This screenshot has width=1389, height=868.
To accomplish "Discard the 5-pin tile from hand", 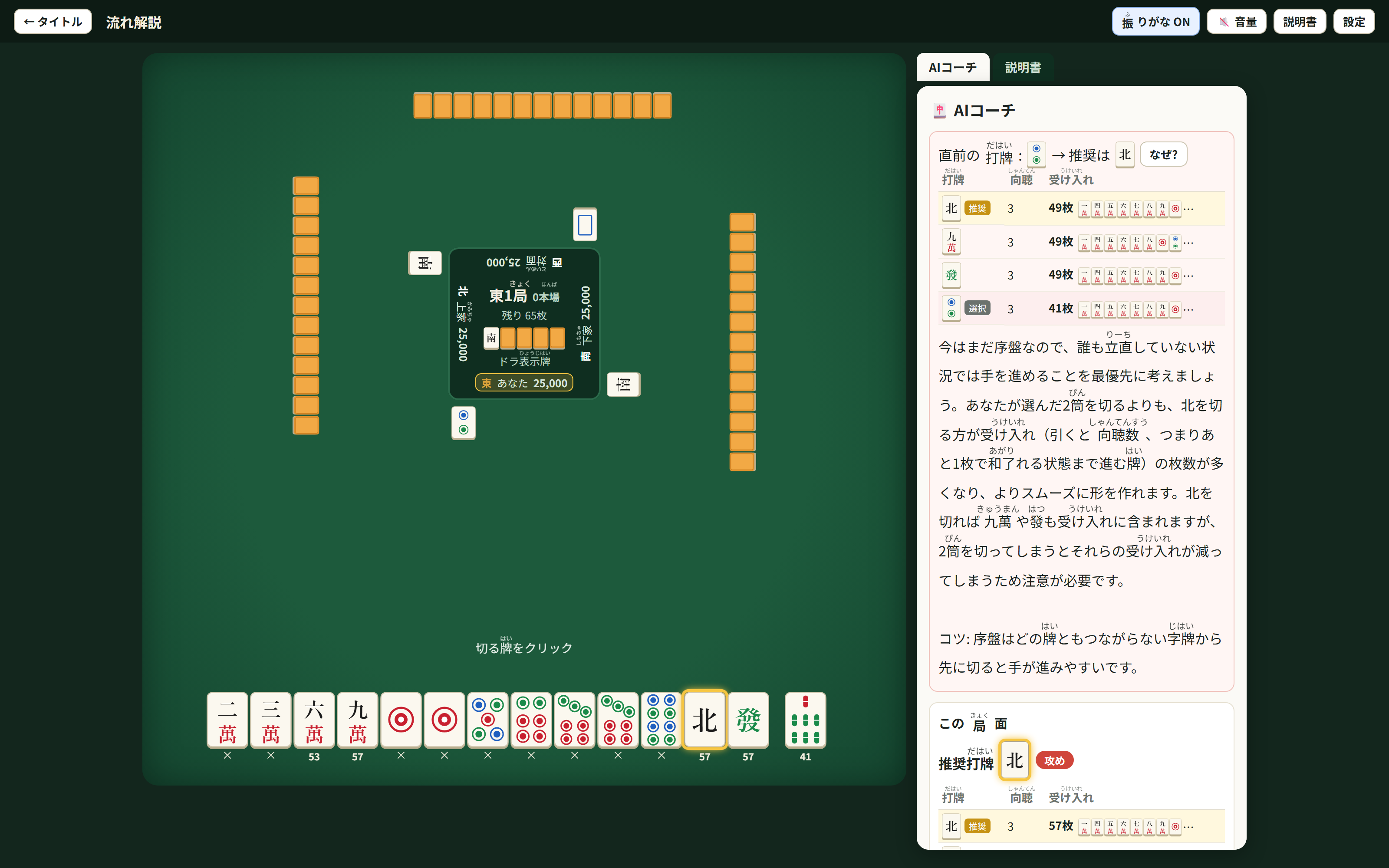I will coord(488,720).
